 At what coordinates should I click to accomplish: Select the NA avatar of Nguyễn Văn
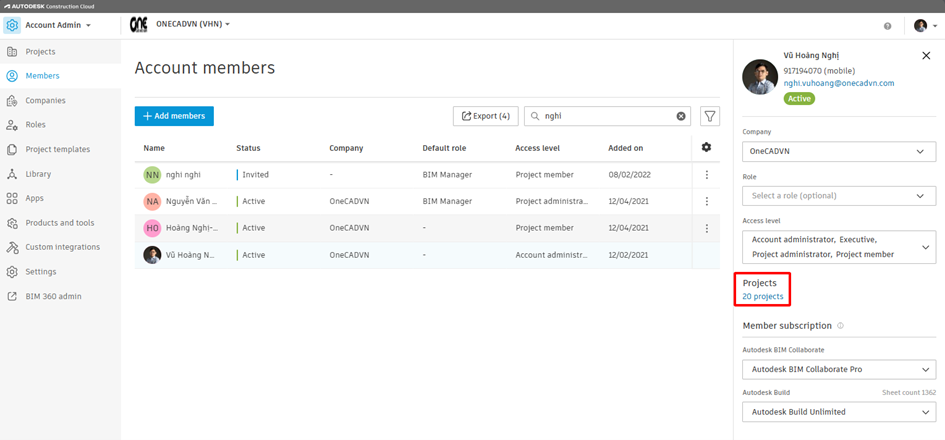(x=152, y=201)
